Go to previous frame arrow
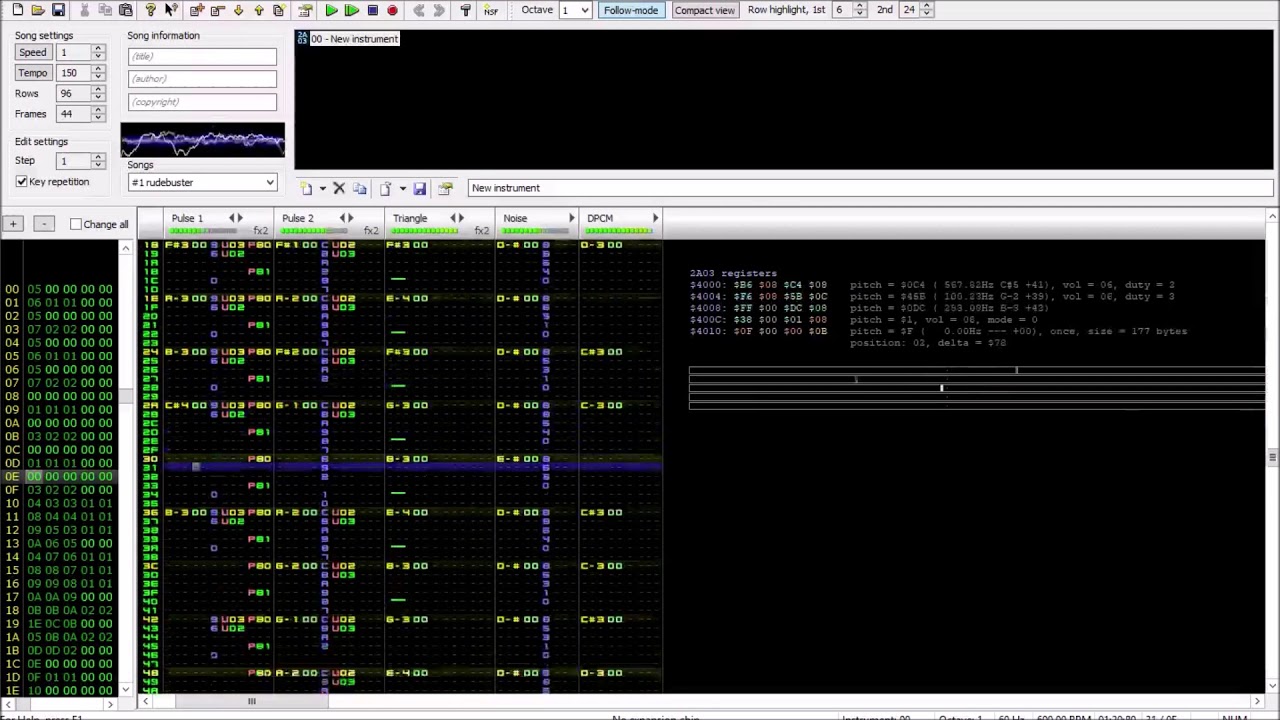Screen dimensions: 1280x720 pos(419,10)
